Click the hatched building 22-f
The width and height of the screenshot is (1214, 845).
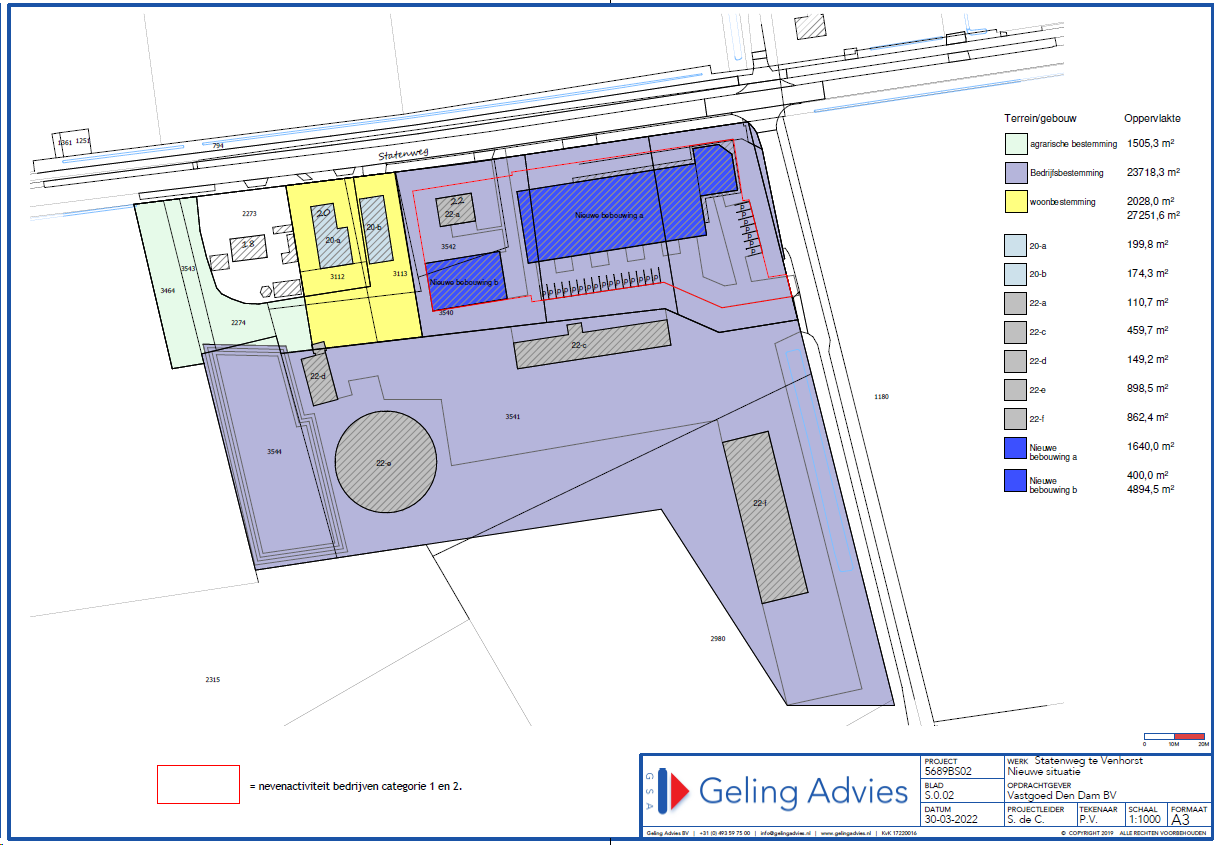[765, 517]
